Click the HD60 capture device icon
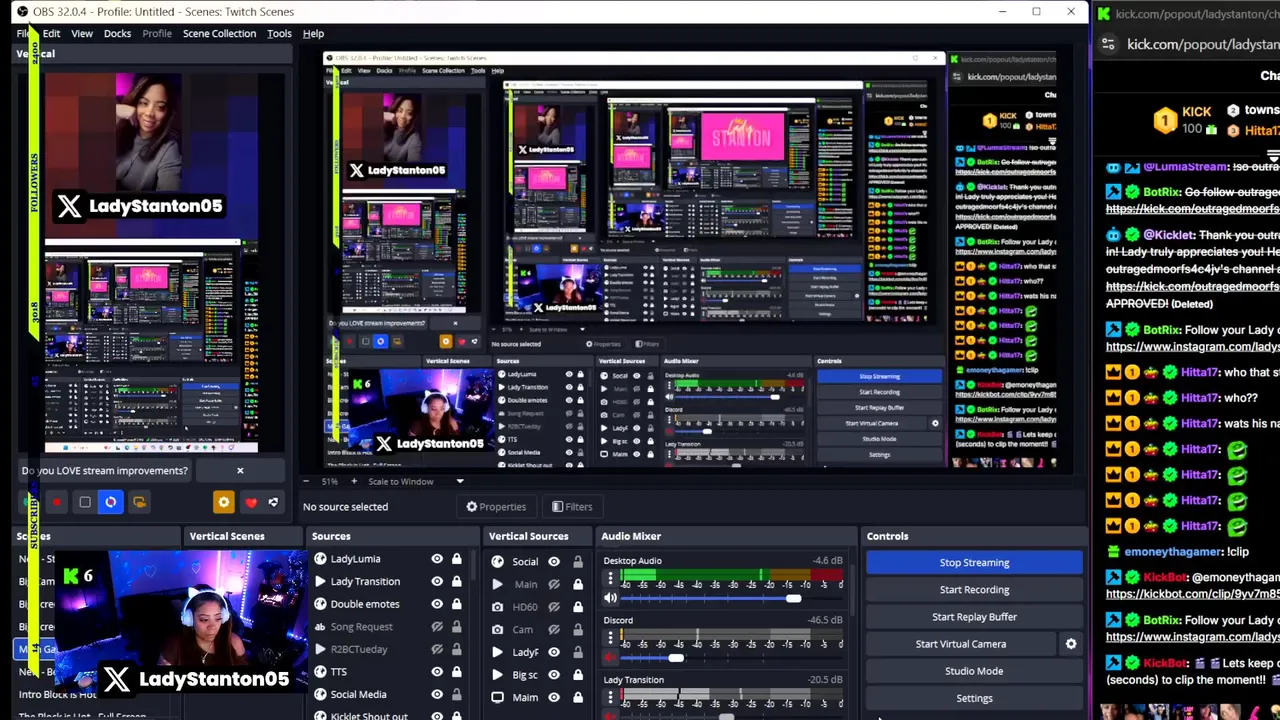The height and width of the screenshot is (720, 1280). (x=497, y=607)
